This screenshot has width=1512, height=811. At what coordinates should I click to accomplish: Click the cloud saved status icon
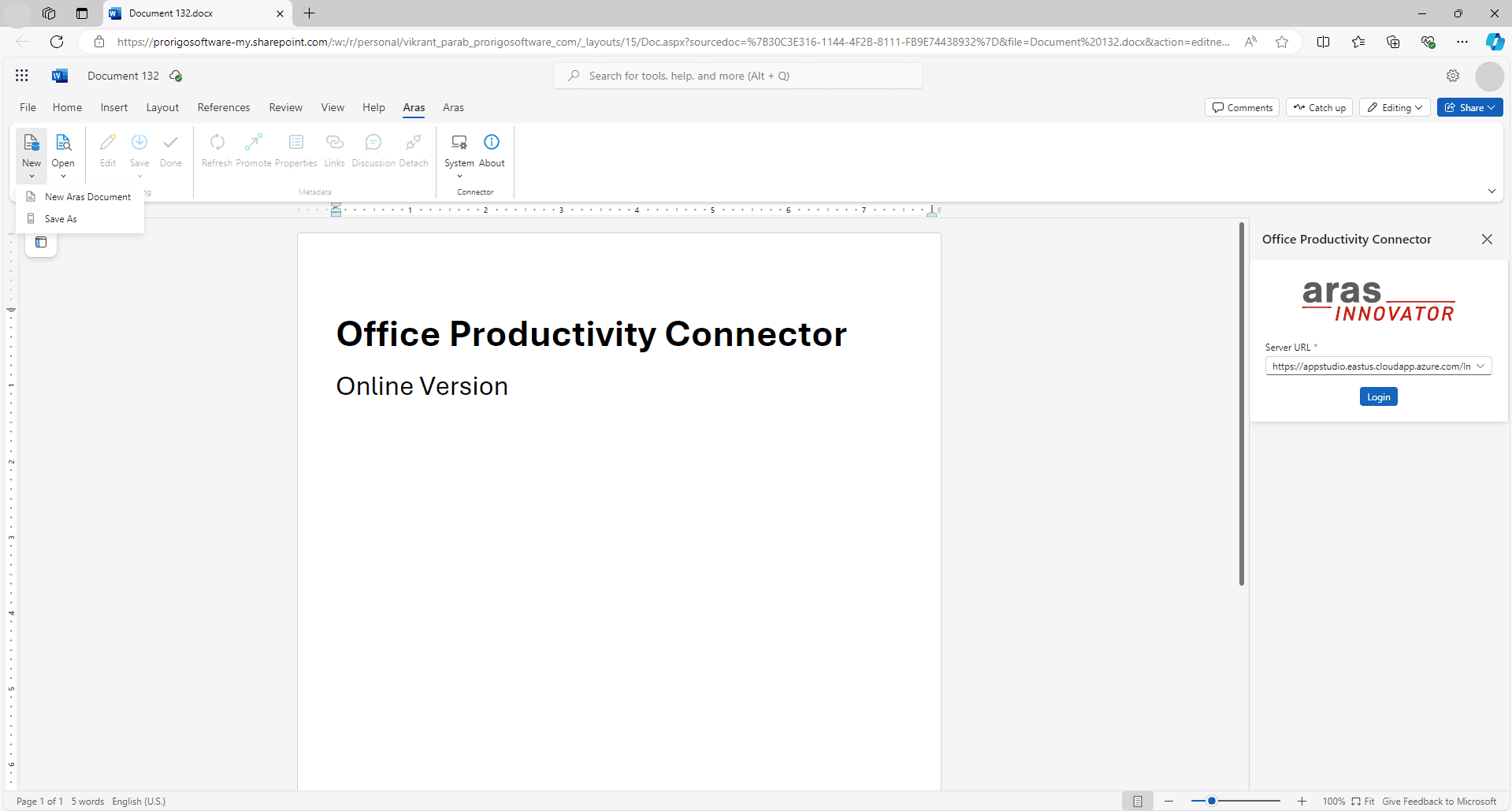[176, 76]
